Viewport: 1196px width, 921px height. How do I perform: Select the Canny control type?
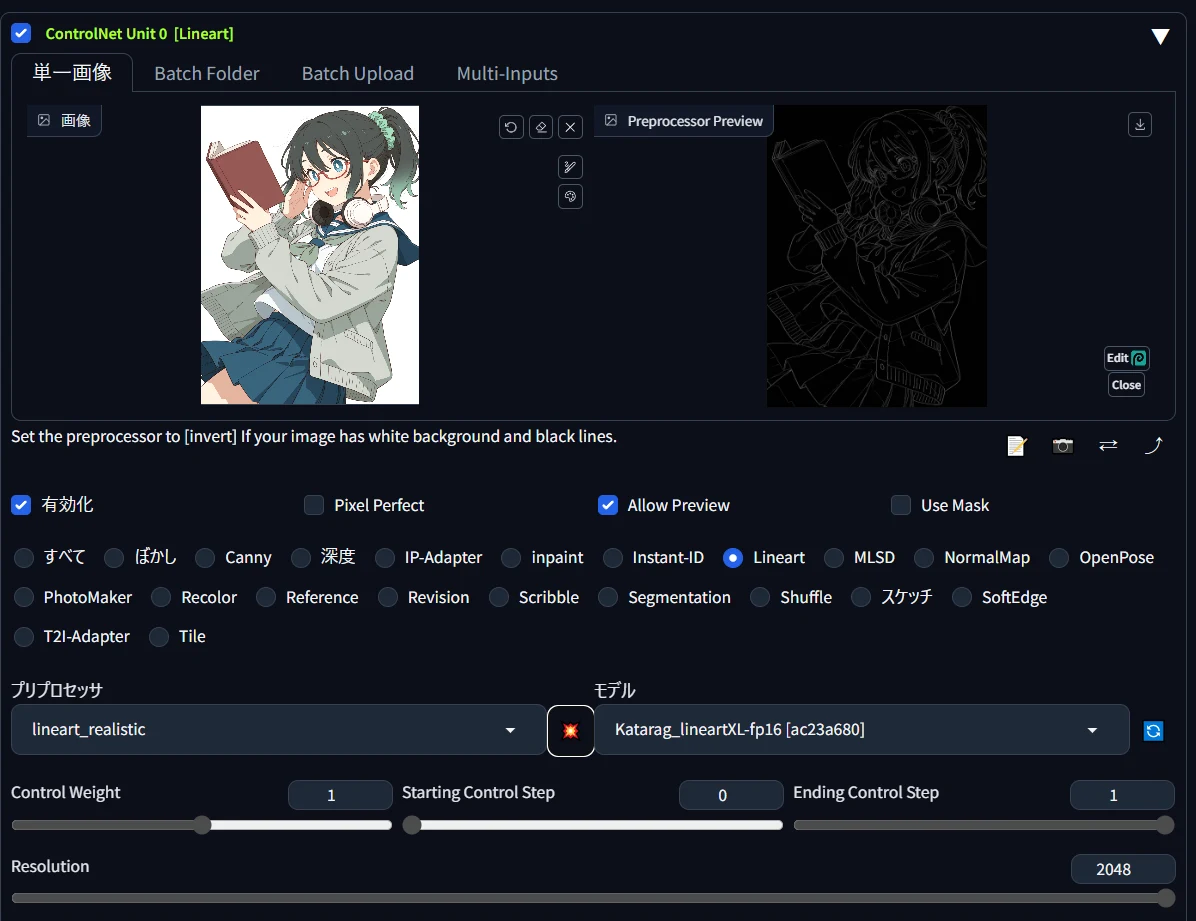click(x=205, y=558)
